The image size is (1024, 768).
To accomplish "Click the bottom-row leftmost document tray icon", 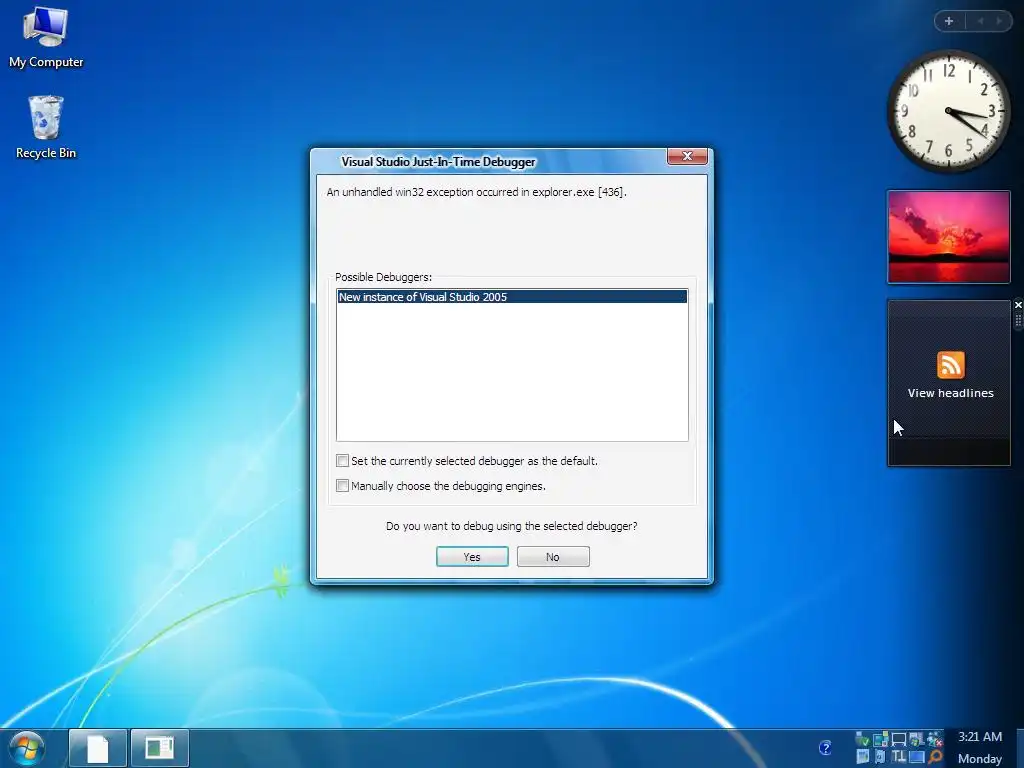I will (863, 756).
